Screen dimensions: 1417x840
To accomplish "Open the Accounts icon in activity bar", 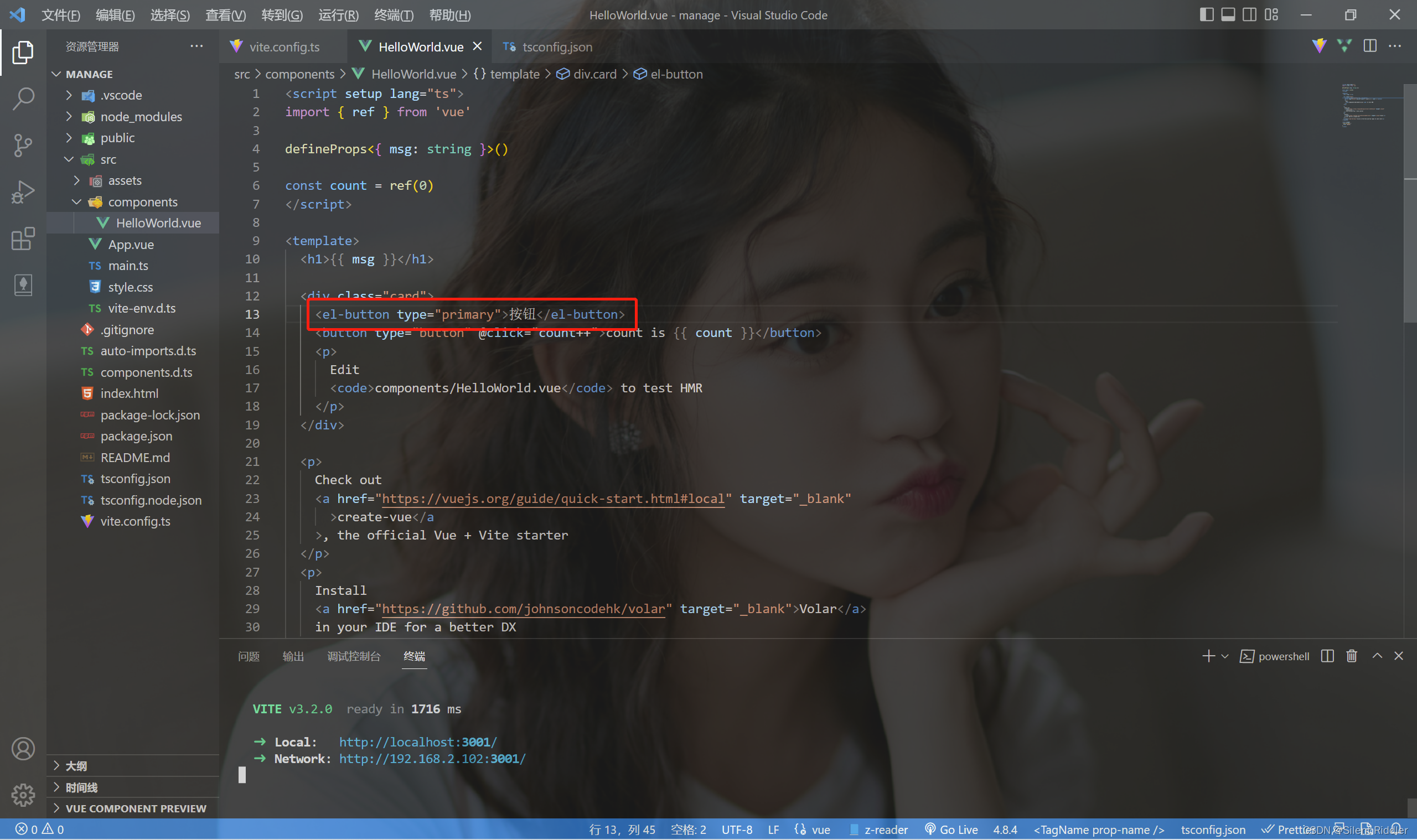I will click(x=23, y=749).
